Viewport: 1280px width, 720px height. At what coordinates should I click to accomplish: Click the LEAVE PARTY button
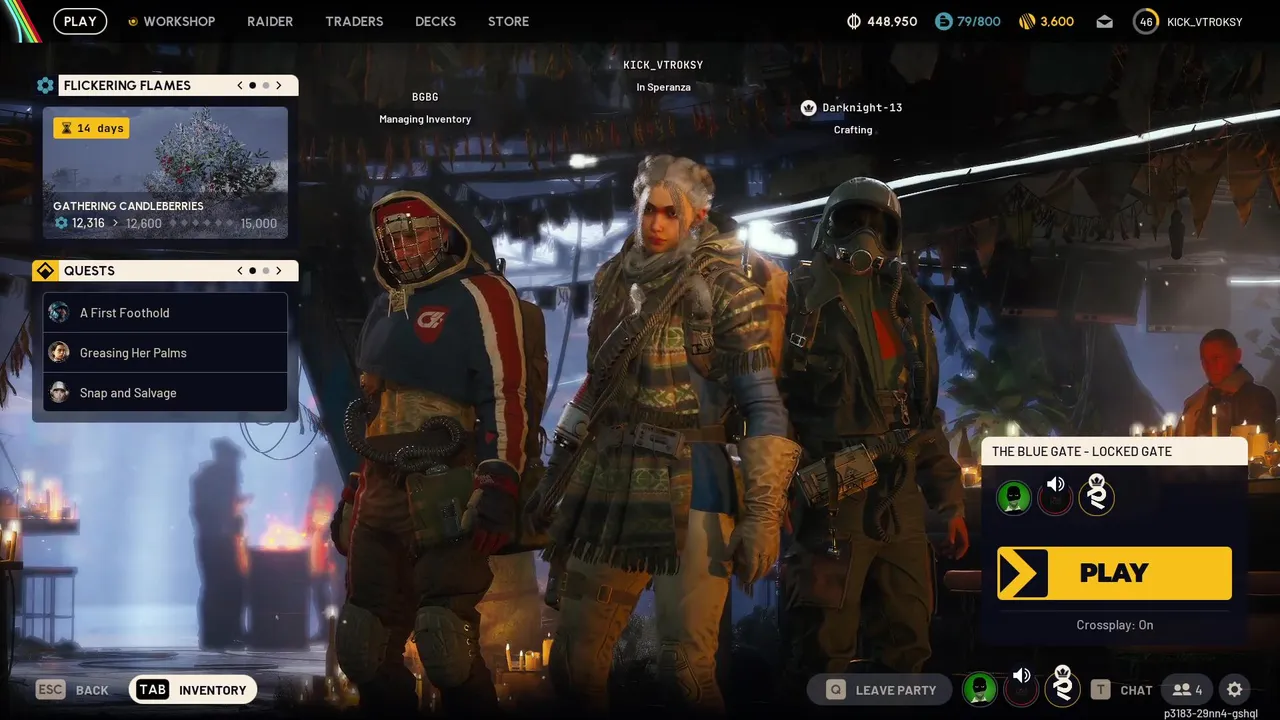click(880, 689)
